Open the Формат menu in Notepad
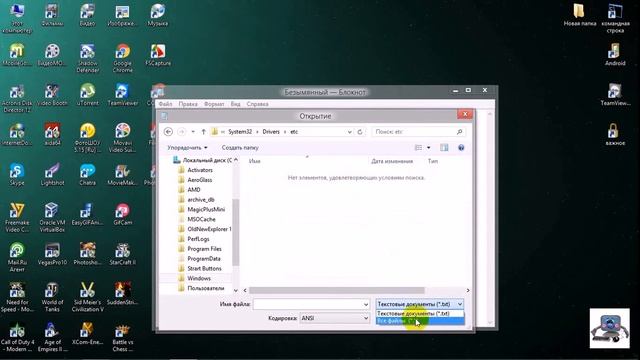640x360 pixels. [x=214, y=104]
